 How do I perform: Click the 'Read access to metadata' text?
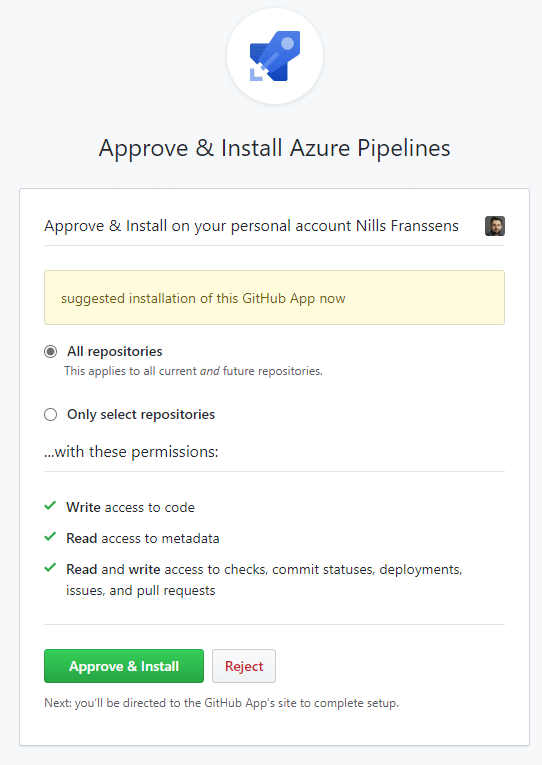[143, 539]
